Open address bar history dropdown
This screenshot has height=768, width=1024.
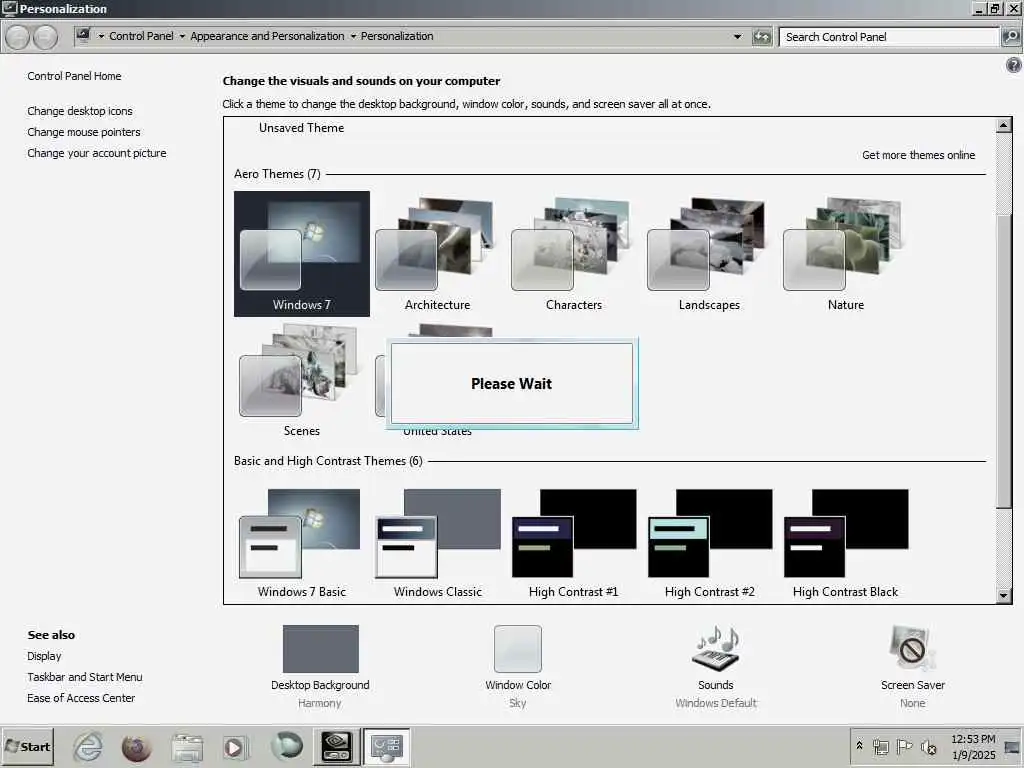(737, 37)
